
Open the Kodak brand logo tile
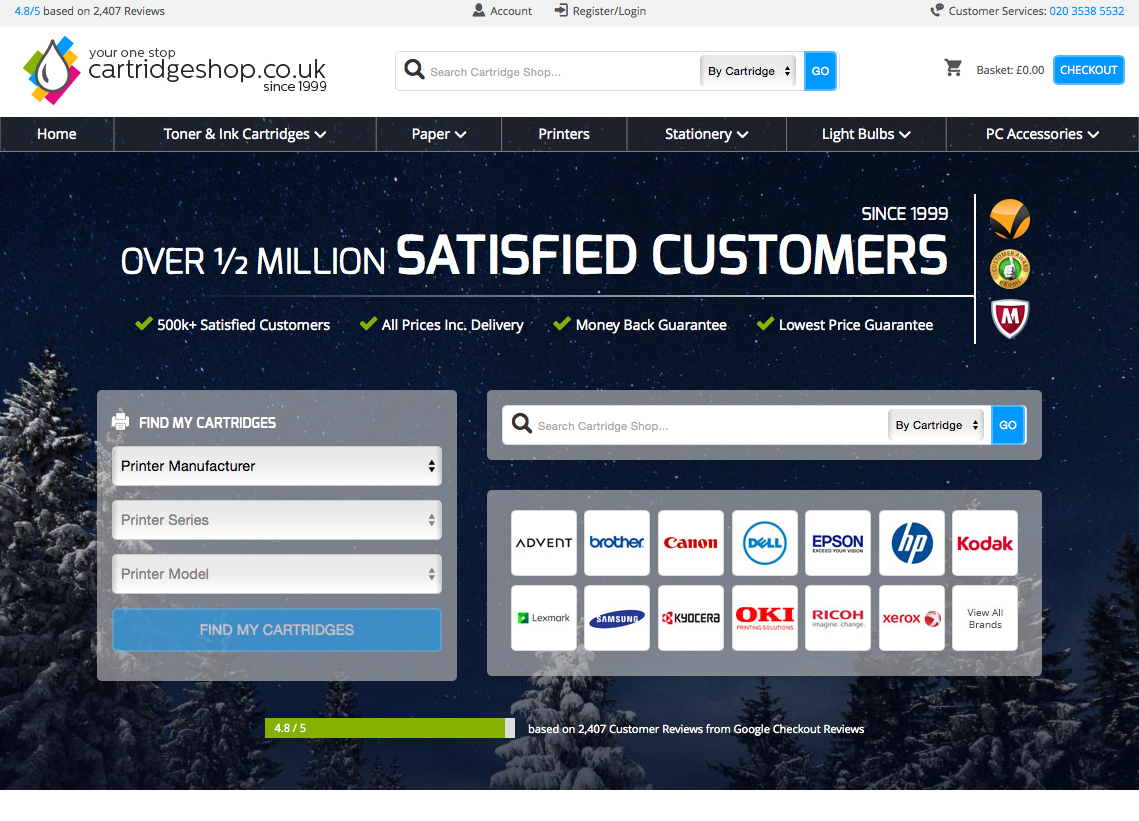pyautogui.click(x=985, y=543)
